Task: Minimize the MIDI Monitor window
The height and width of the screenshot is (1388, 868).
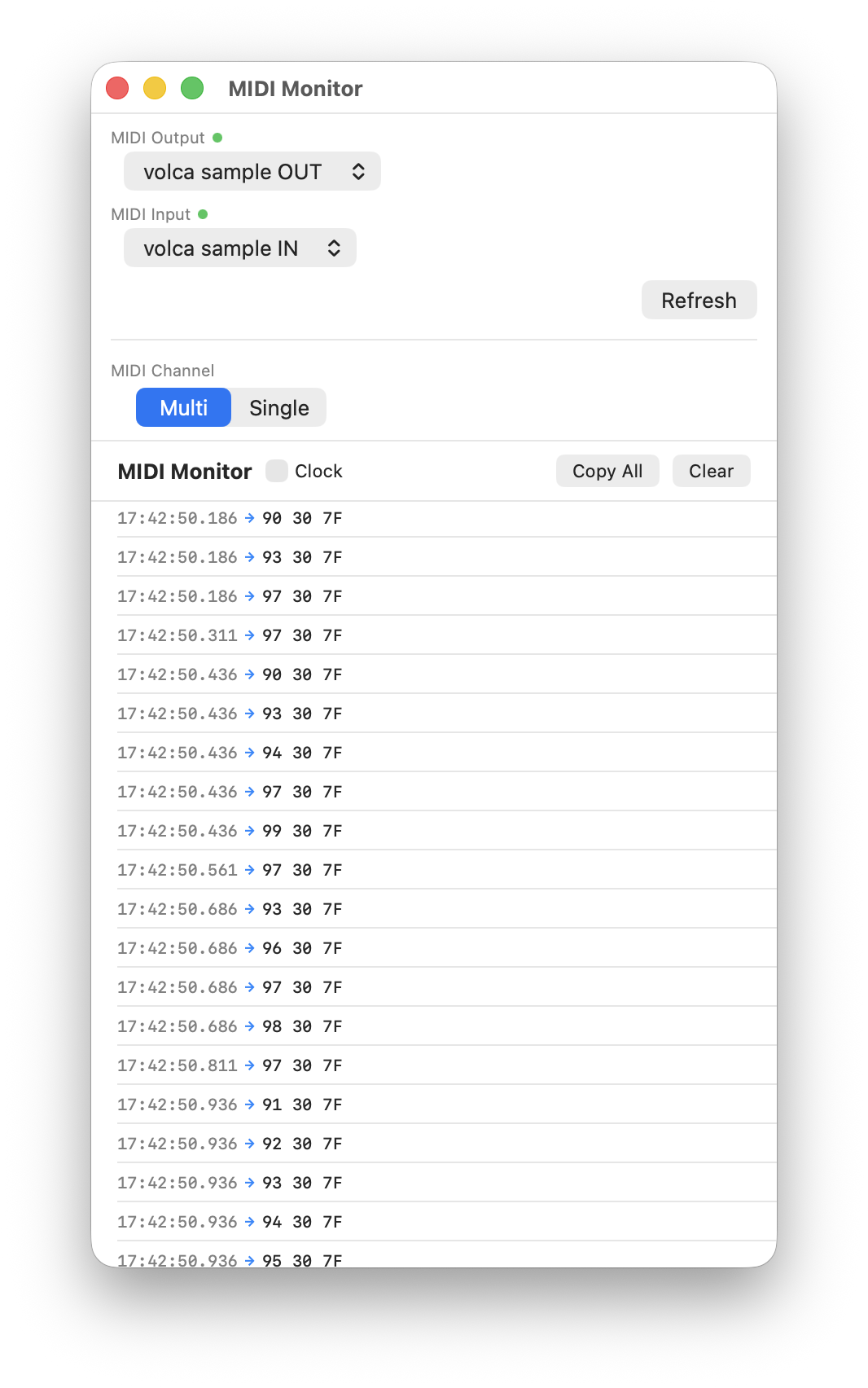Action: pyautogui.click(x=155, y=87)
